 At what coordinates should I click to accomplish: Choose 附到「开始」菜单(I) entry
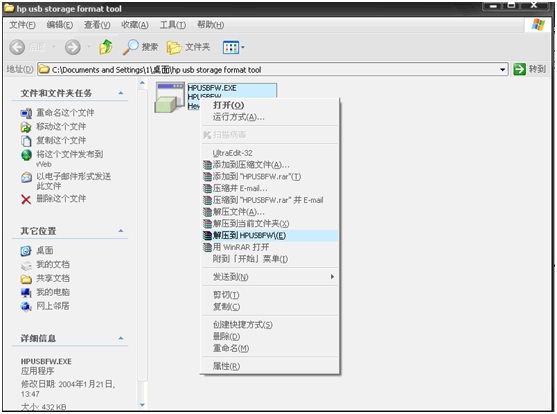[270, 259]
